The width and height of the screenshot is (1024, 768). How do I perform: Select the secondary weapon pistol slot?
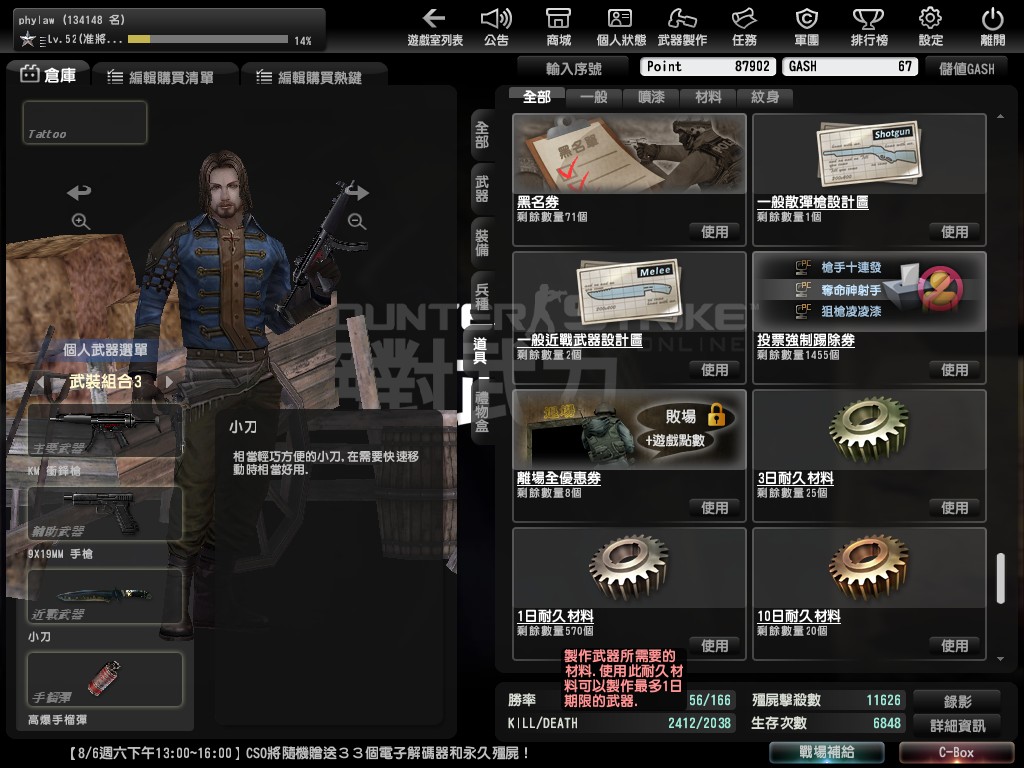[104, 513]
